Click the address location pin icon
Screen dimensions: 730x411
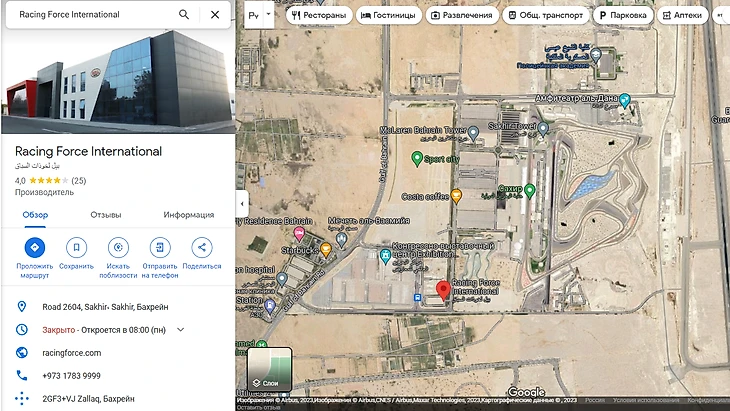coord(21,307)
